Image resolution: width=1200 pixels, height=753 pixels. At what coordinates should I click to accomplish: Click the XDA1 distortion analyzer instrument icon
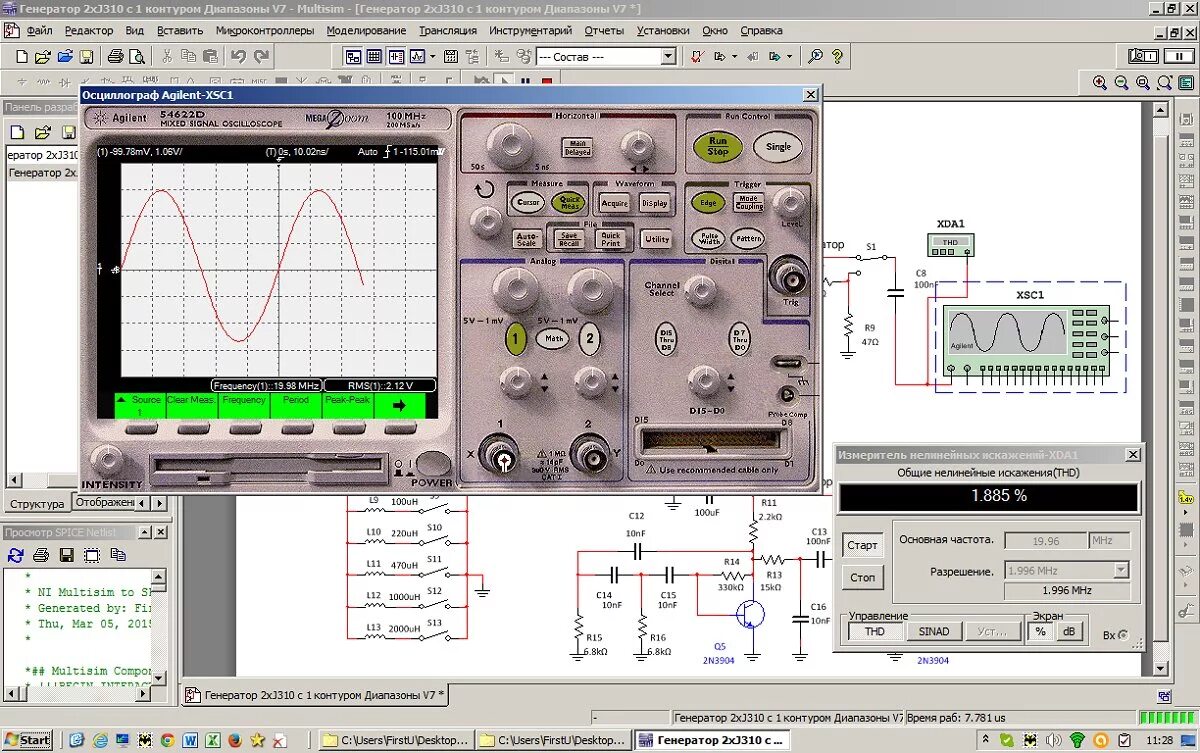point(950,243)
